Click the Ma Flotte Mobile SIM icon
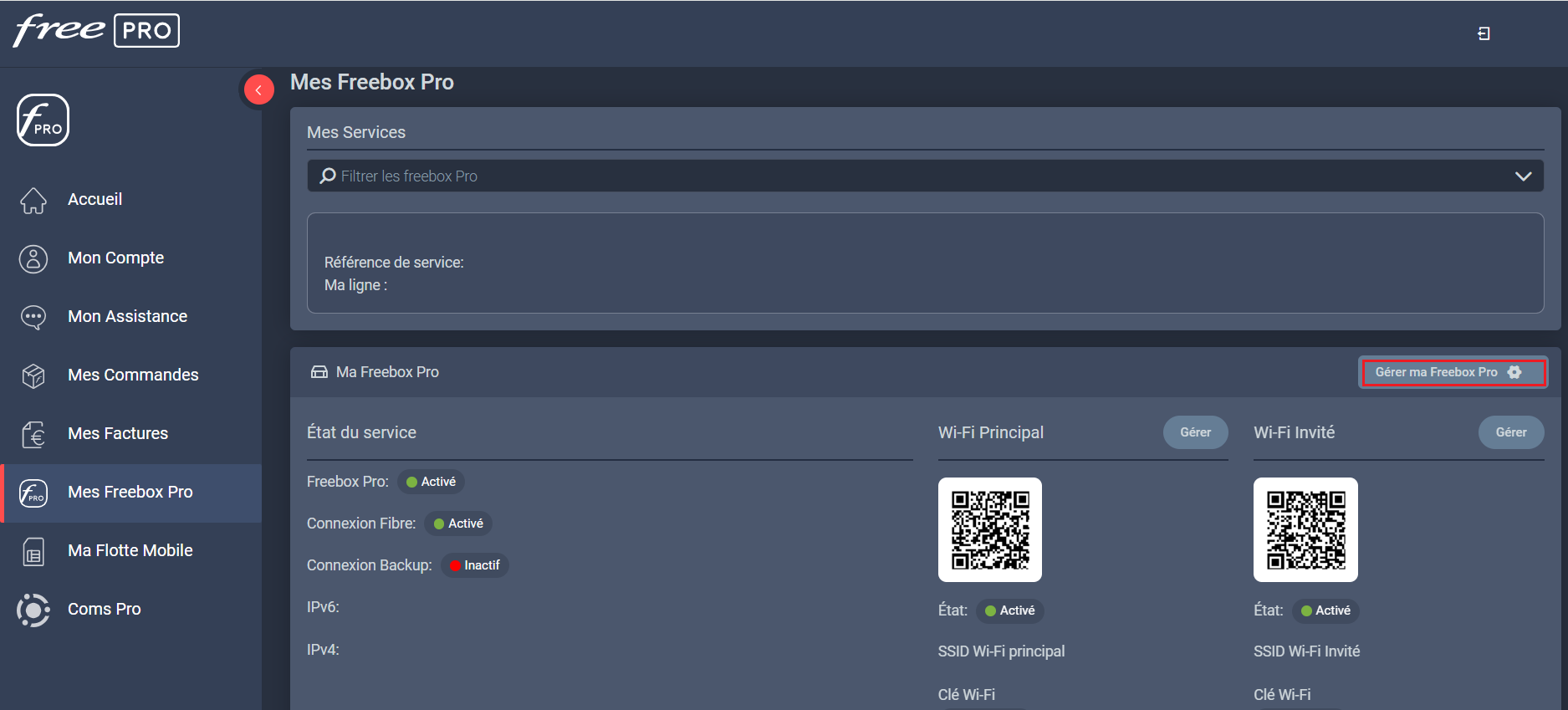Viewport: 1568px width, 710px height. pos(33,551)
